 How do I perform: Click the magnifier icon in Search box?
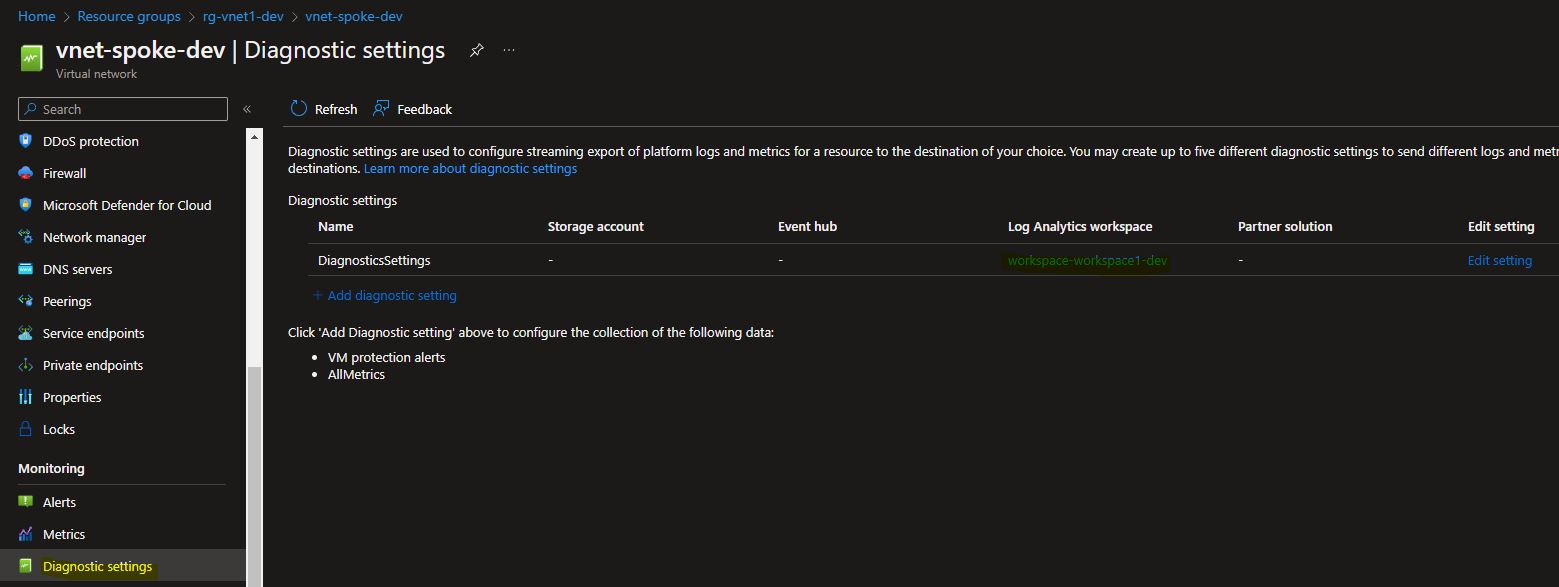(32, 109)
